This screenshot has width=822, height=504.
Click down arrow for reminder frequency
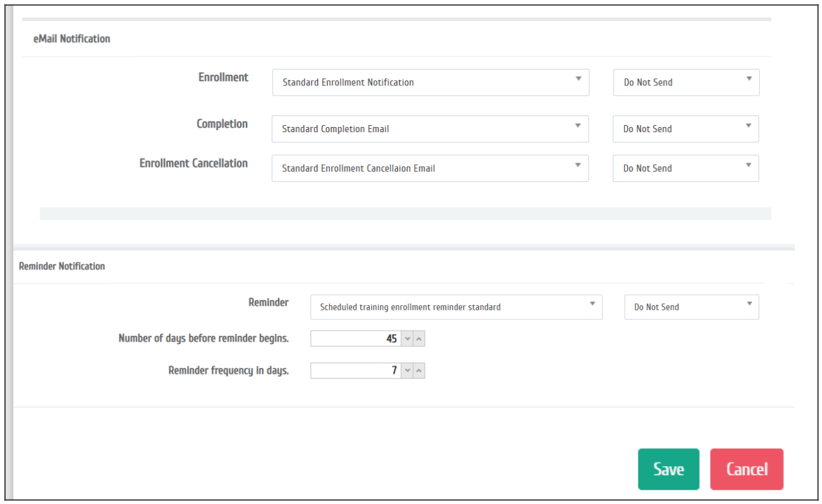coord(406,371)
